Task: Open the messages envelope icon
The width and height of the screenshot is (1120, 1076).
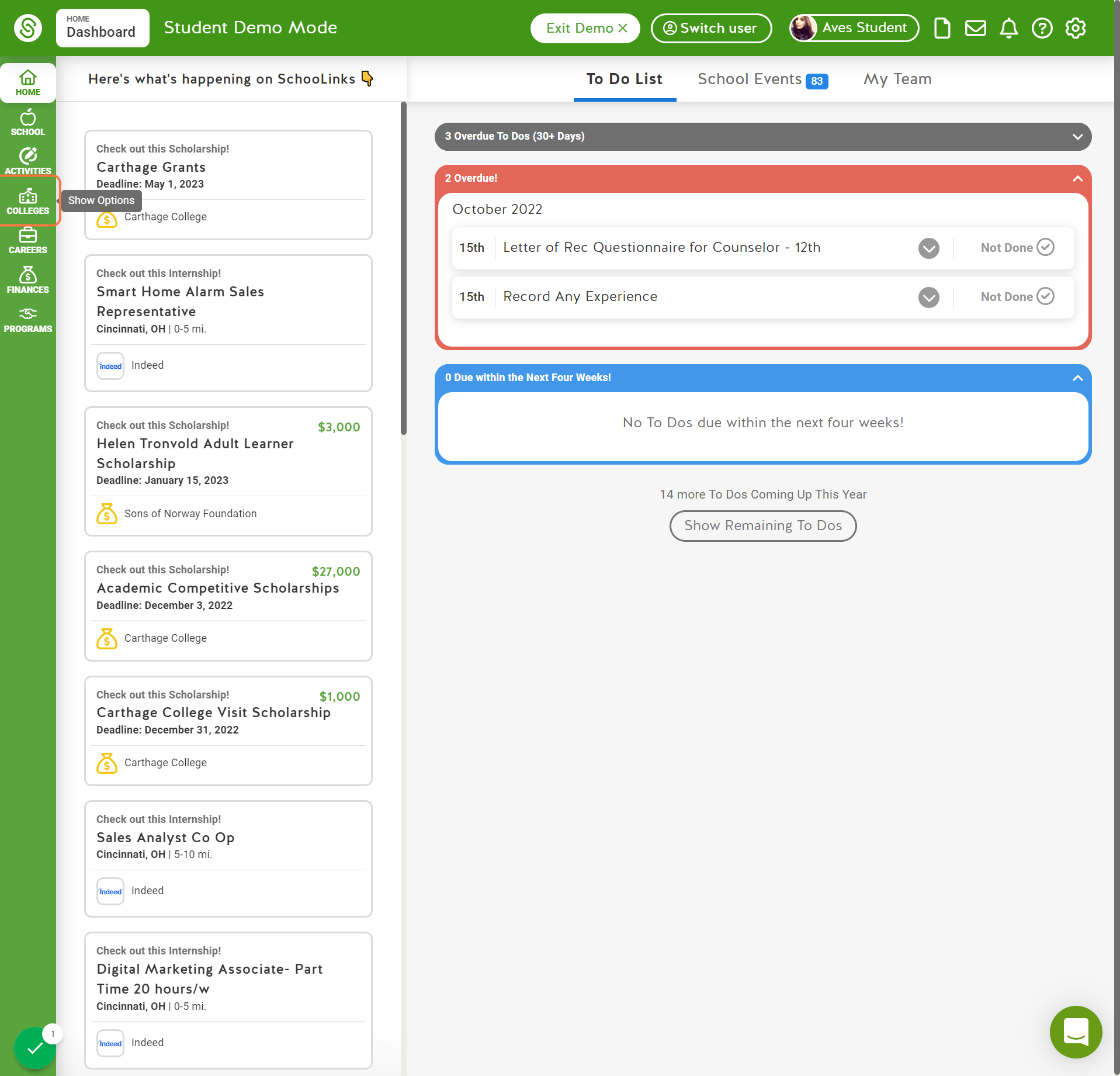Action: 975,28
